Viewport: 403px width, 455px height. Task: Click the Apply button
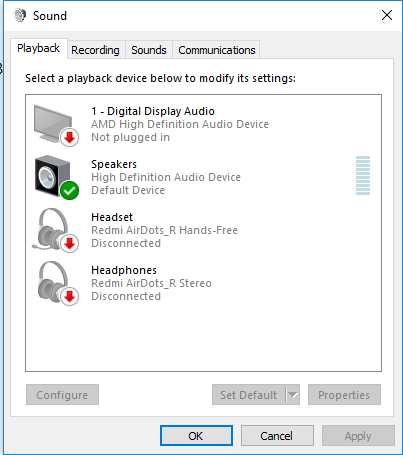tap(358, 436)
